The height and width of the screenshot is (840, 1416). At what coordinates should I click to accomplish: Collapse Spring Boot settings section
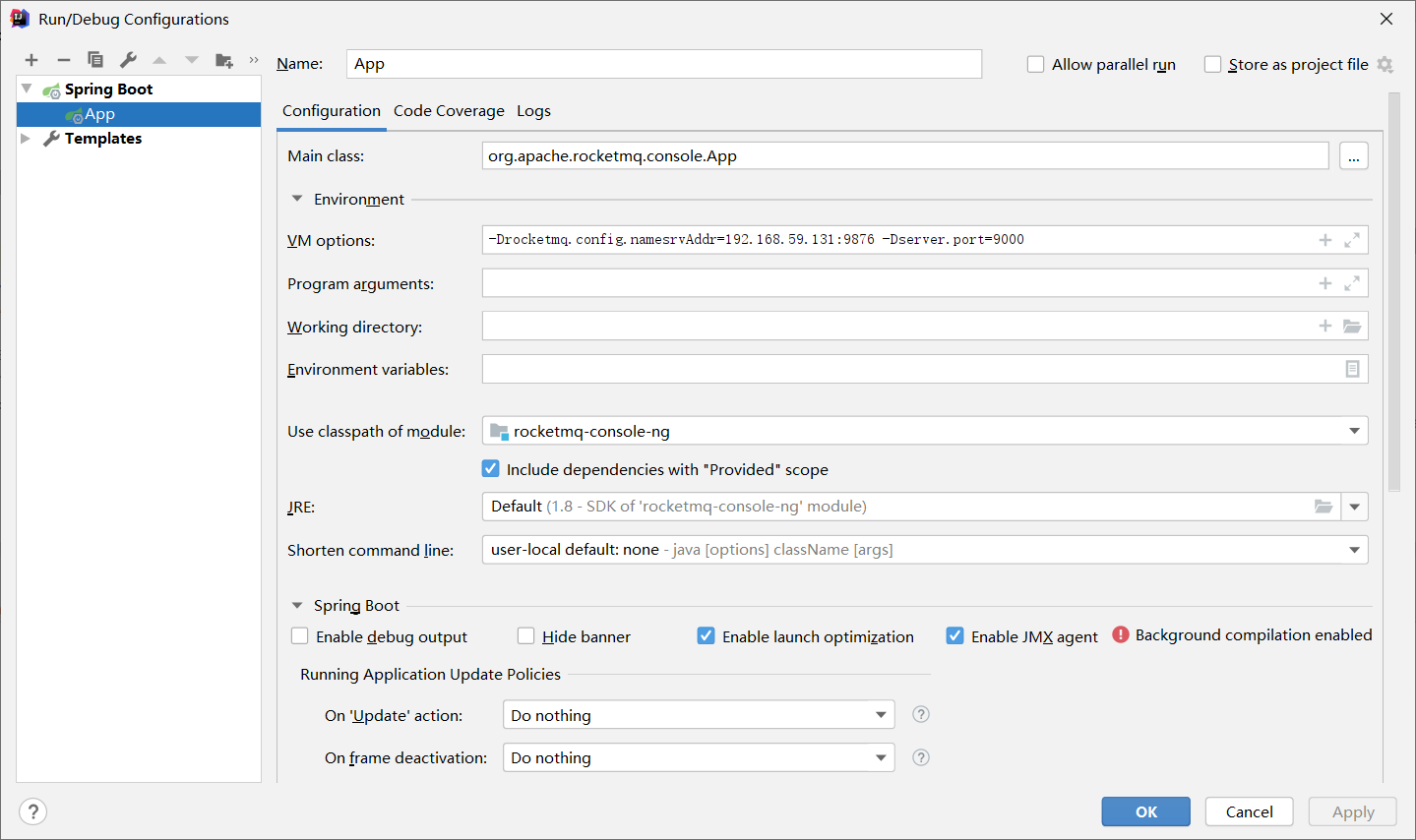[297, 606]
